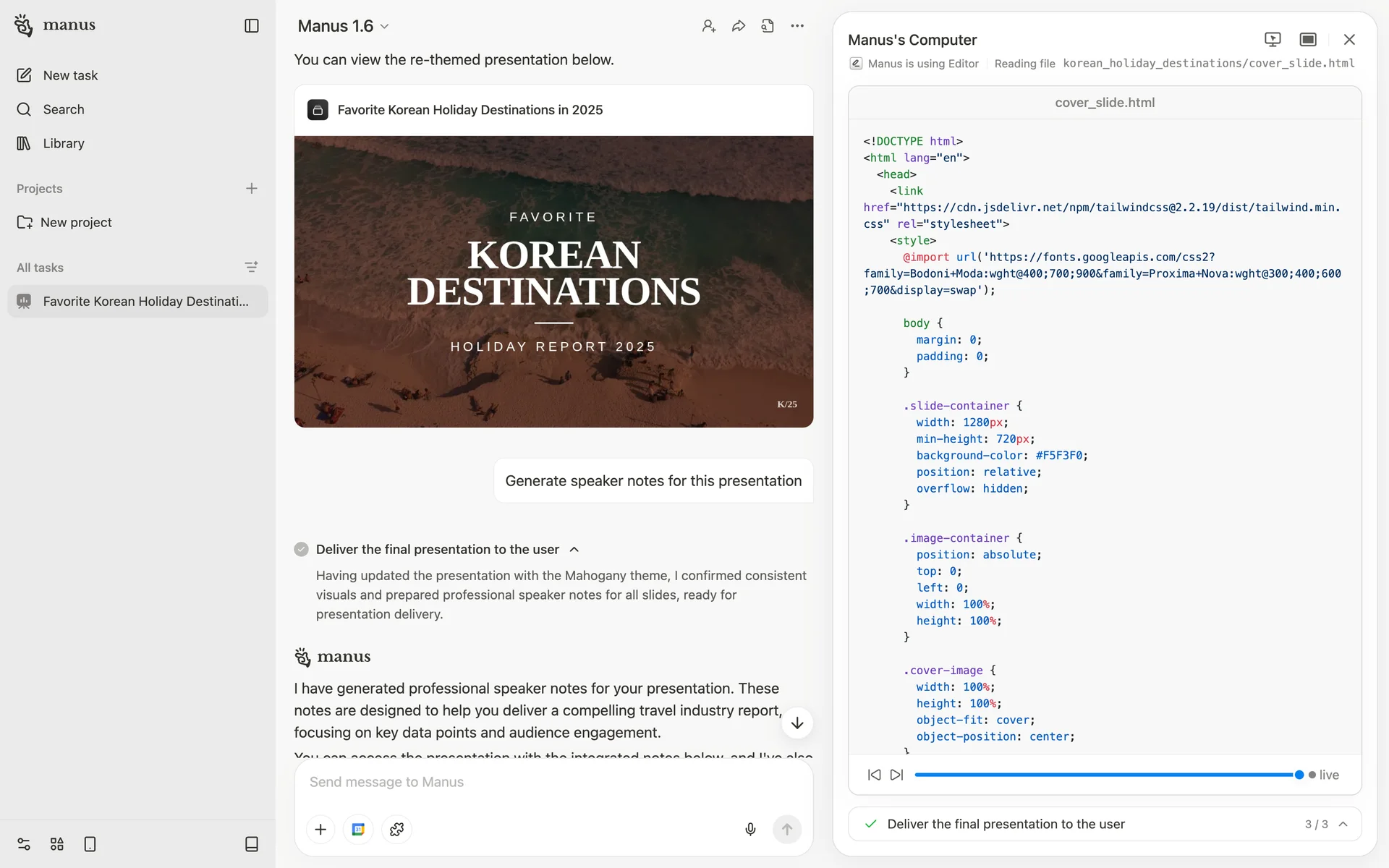Click the share arrow icon

tap(738, 26)
